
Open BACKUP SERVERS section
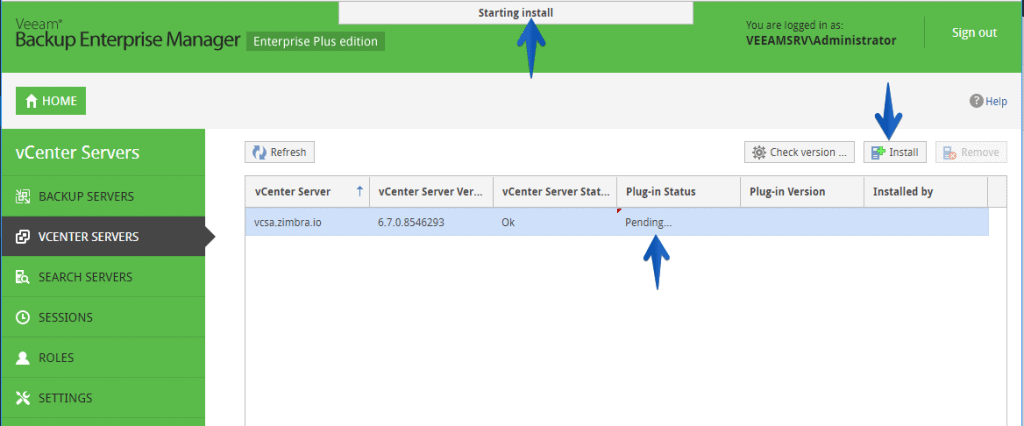coord(103,196)
